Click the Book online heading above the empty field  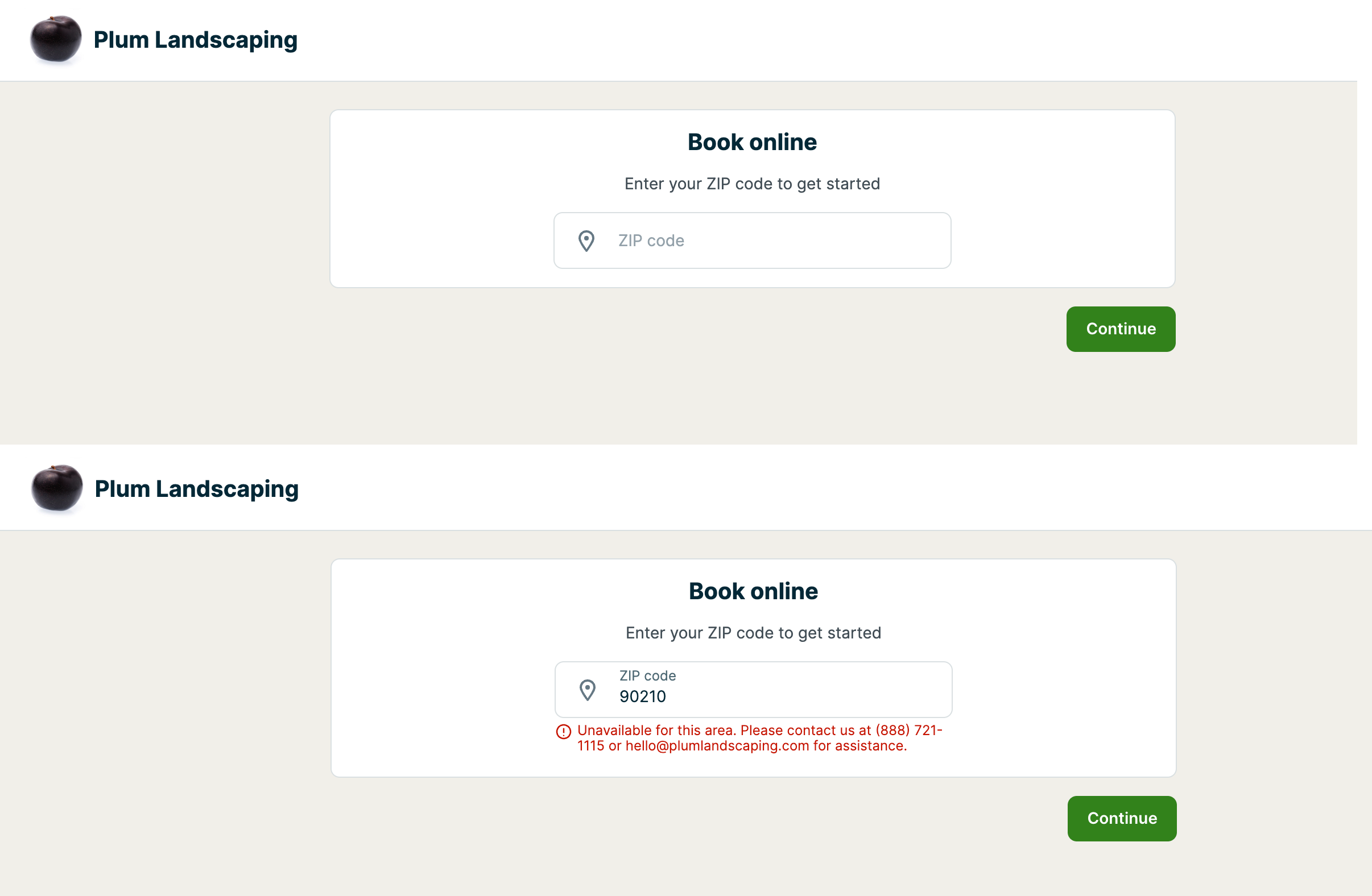752,142
